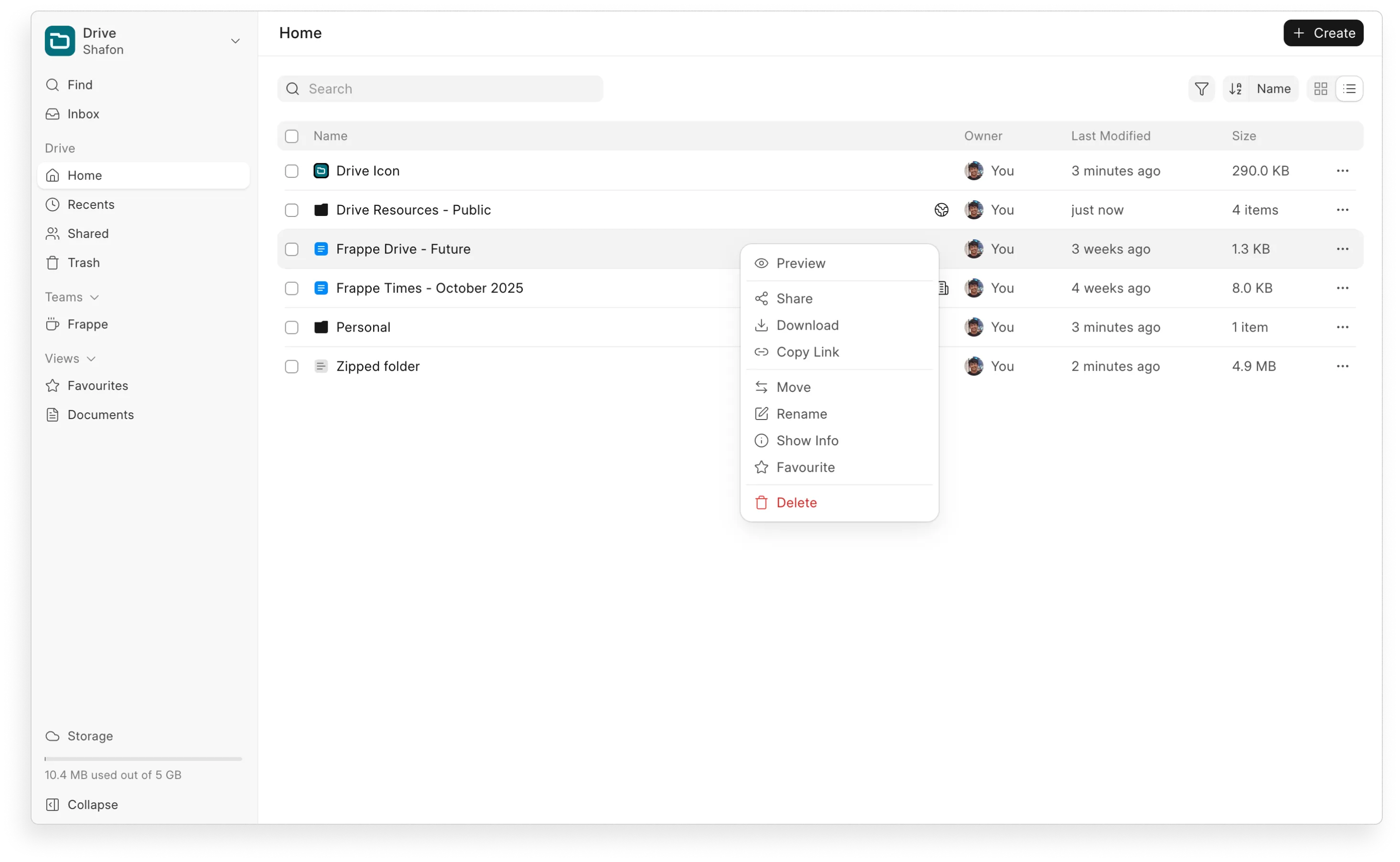Screen dimensions: 1400x862
Task: Click the public globe icon on Drive Resources
Action: tap(941, 210)
